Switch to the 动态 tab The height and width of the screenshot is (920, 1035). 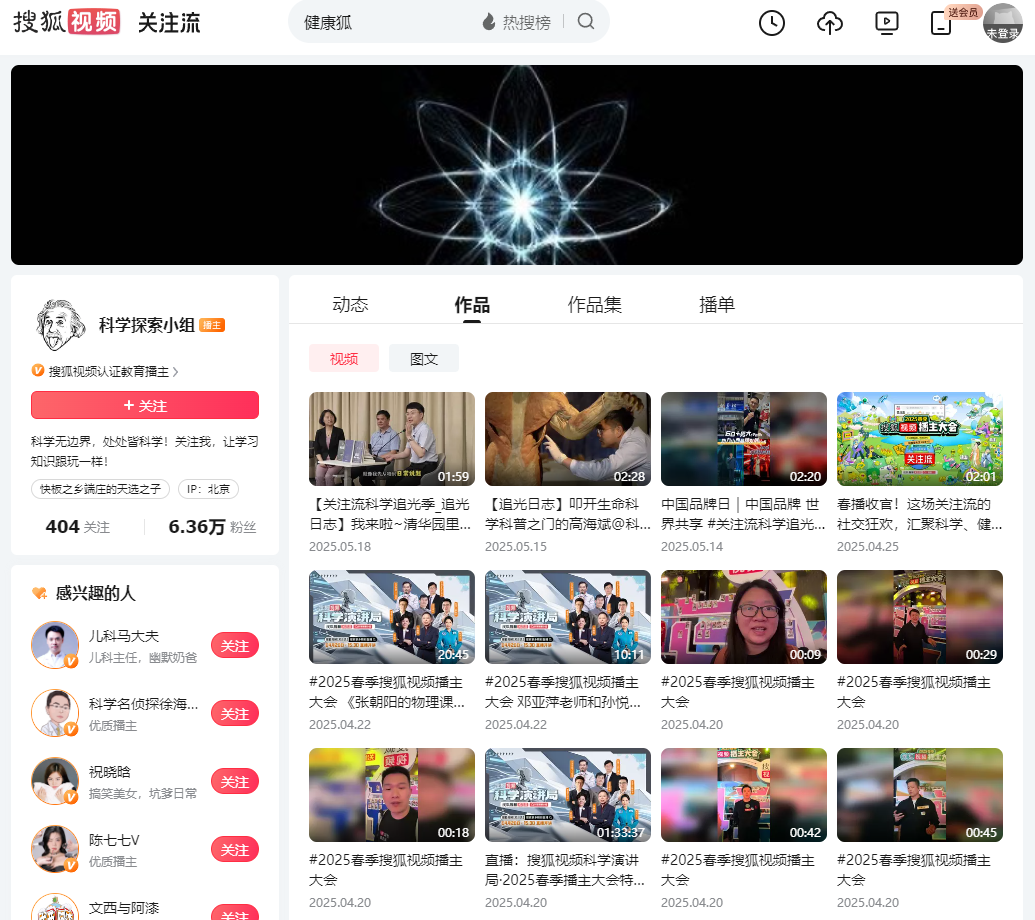pos(350,304)
